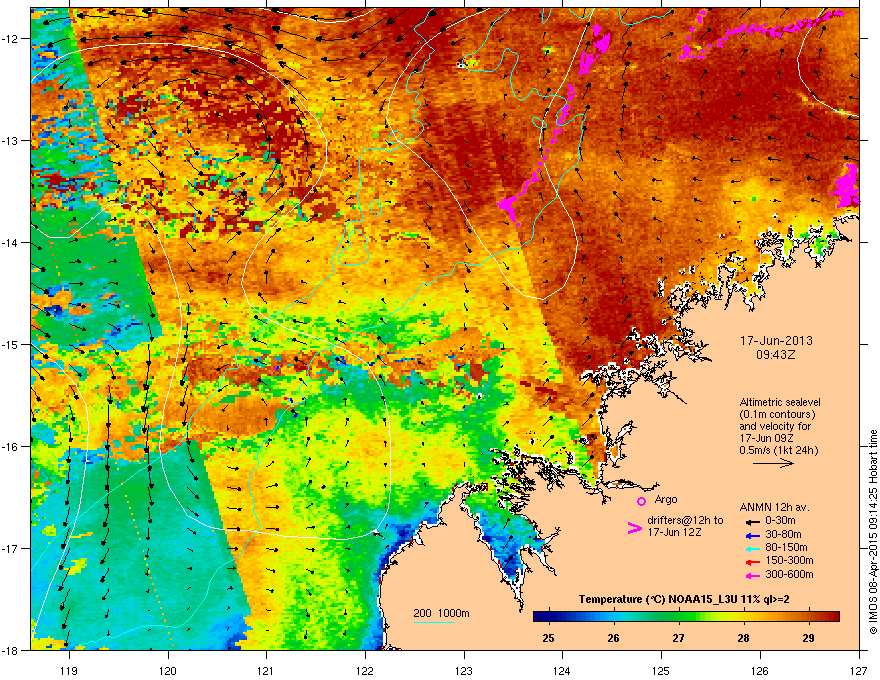Click the colorbar tick label 28
Image resolution: width=880 pixels, height=680 pixels.
(744, 638)
